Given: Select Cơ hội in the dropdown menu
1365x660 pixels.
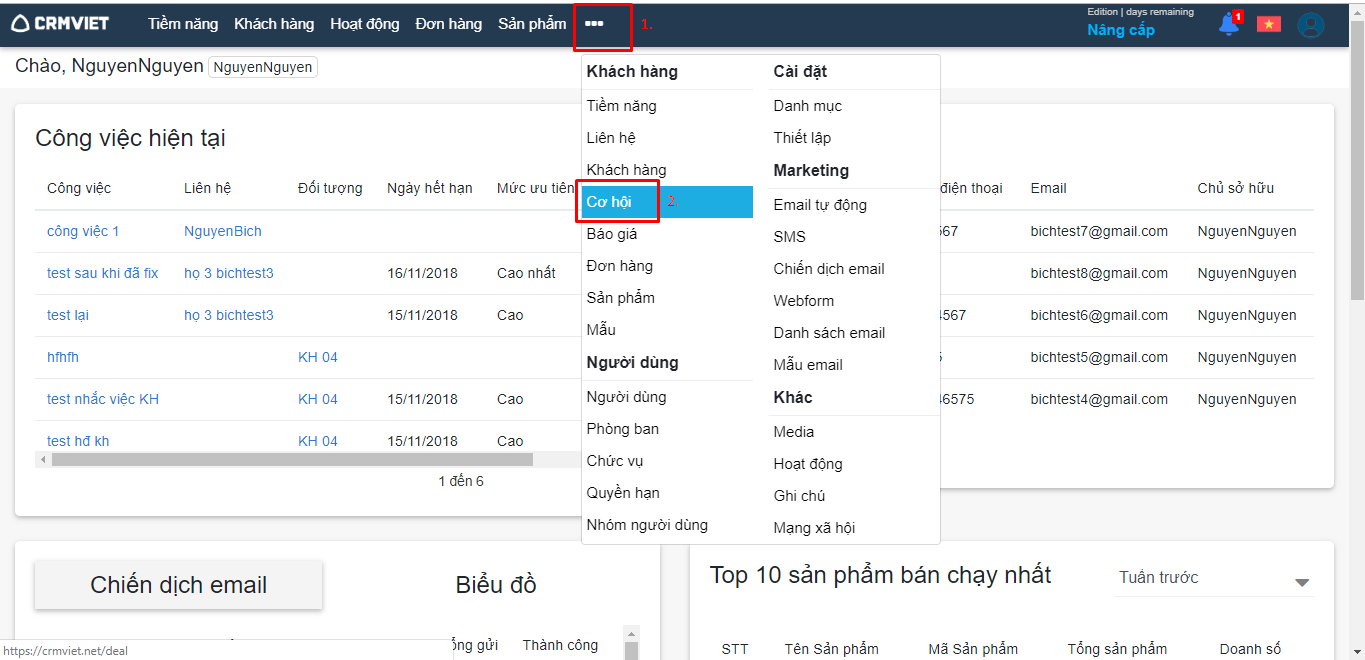Looking at the screenshot, I should pyautogui.click(x=609, y=202).
